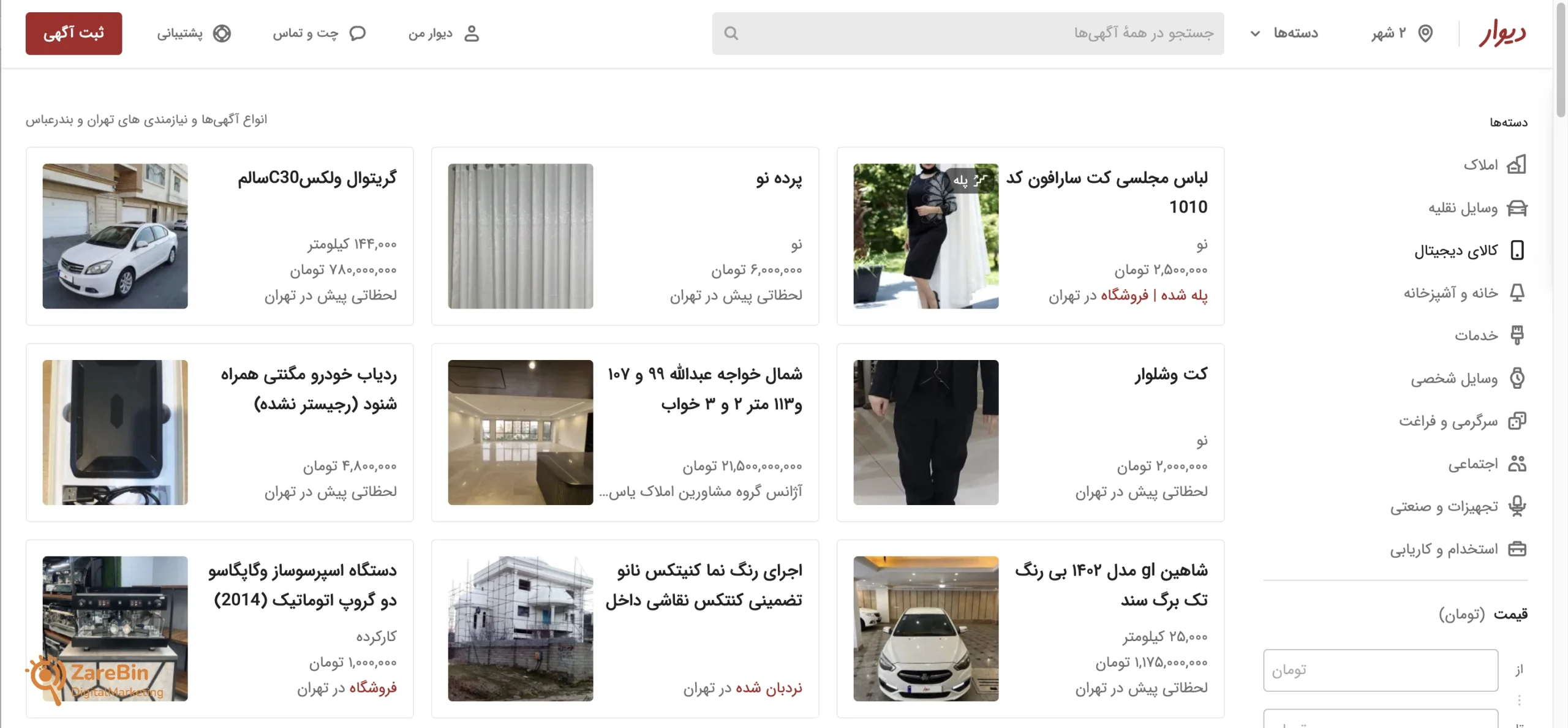The image size is (1568, 728).
Task: Open the وسایل نقلیه category
Action: [x=1478, y=208]
